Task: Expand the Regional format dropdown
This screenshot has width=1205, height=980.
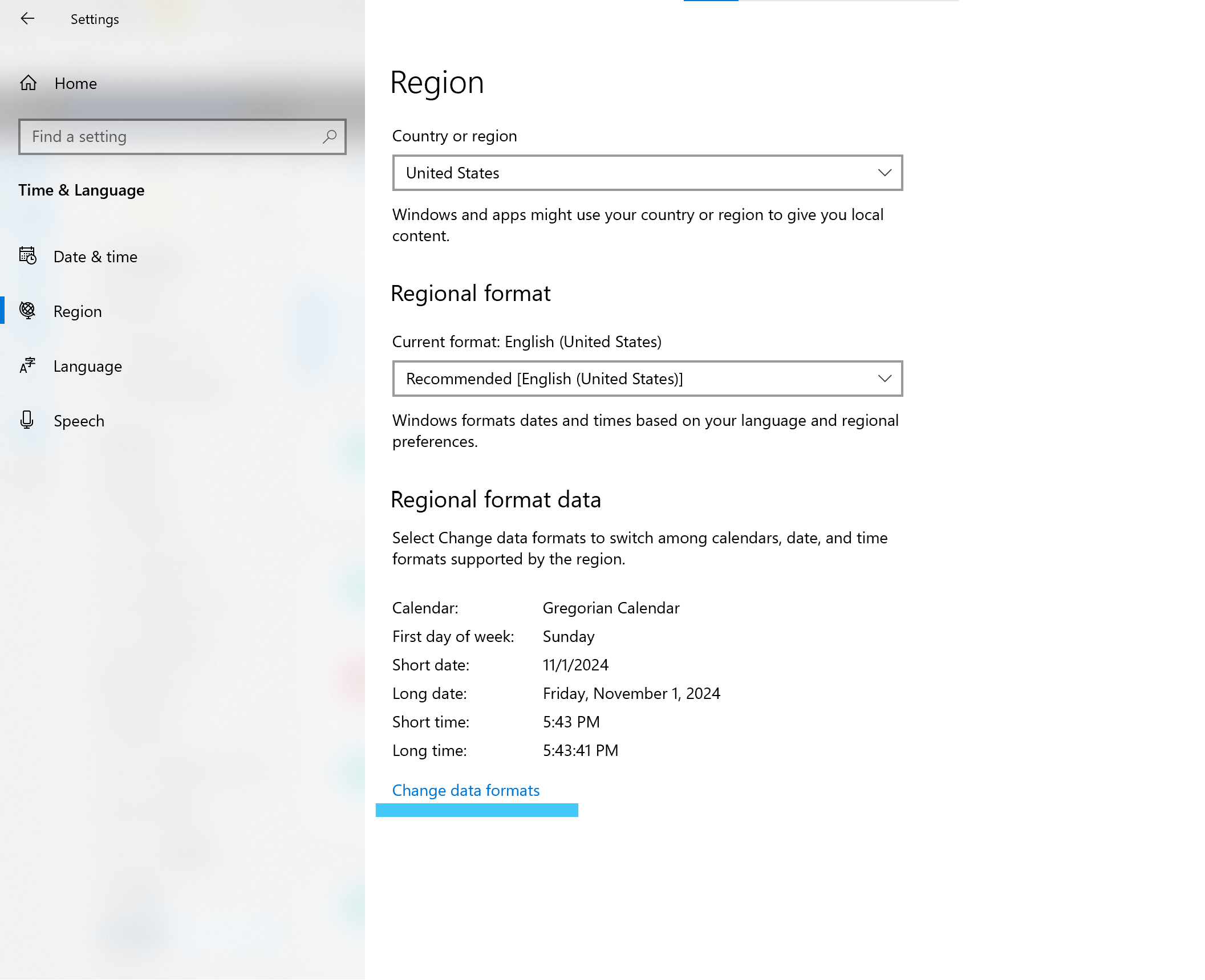Action: click(647, 379)
